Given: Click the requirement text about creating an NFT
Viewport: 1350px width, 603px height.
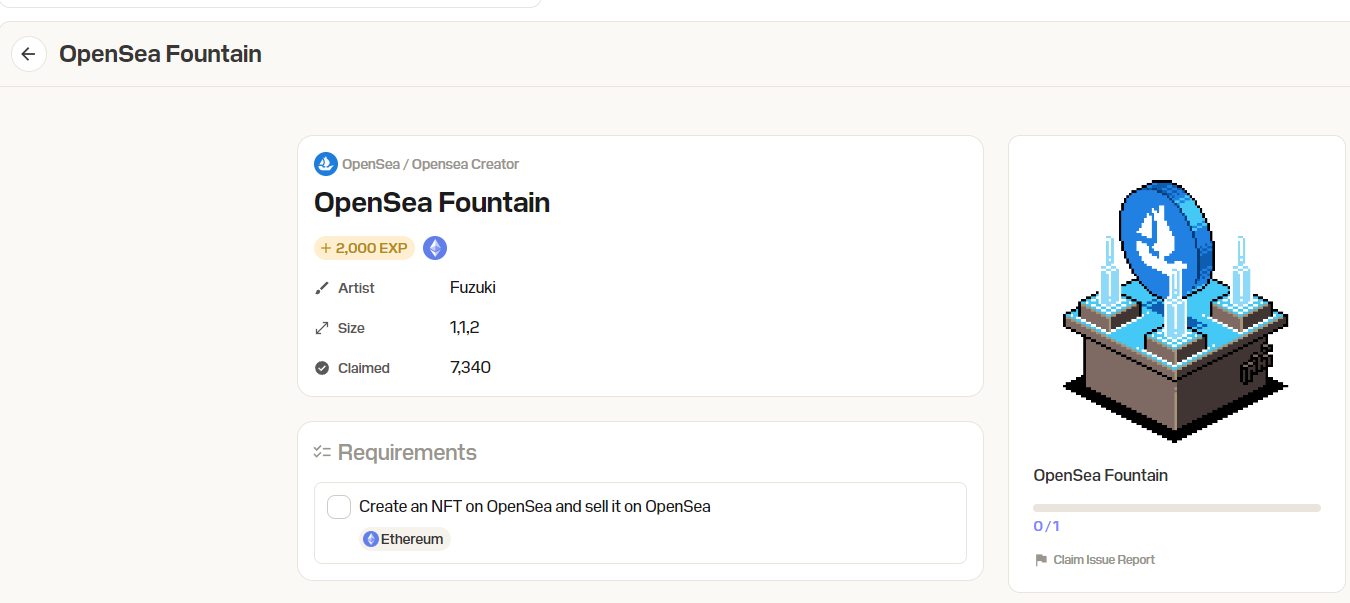Looking at the screenshot, I should click(535, 506).
